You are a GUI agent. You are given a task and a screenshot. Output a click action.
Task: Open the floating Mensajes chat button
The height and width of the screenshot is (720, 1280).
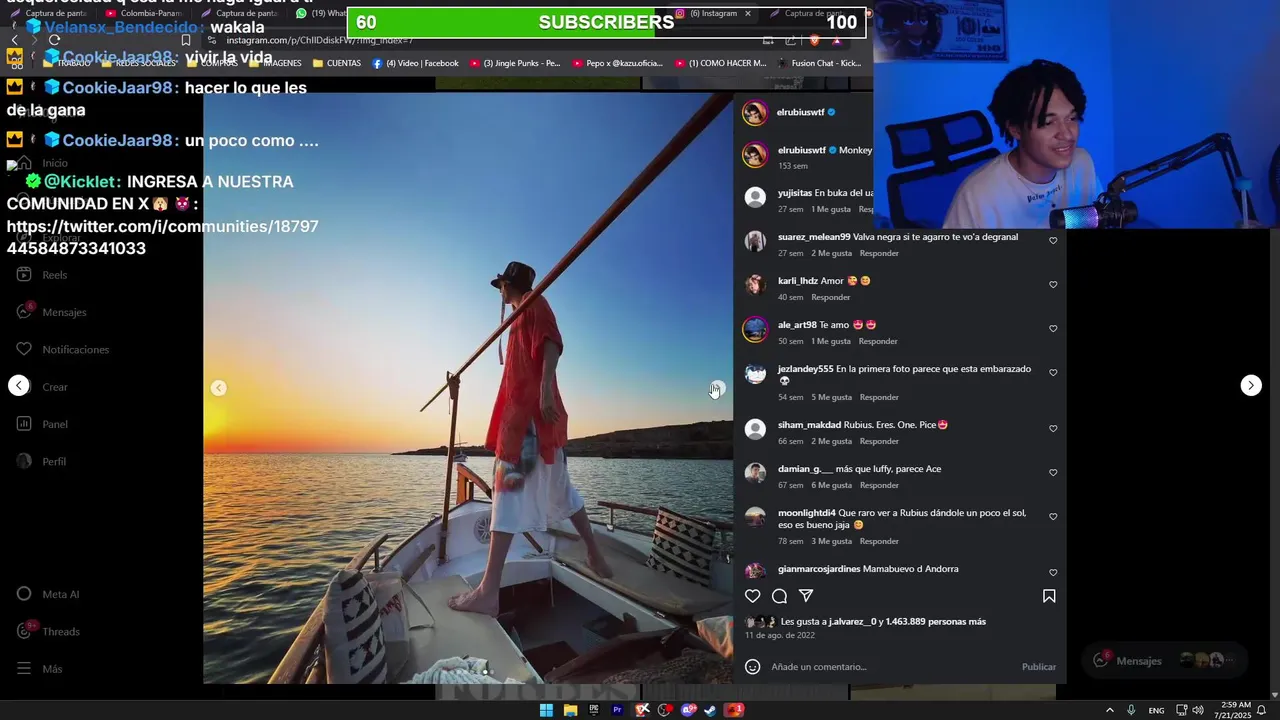[1163, 660]
